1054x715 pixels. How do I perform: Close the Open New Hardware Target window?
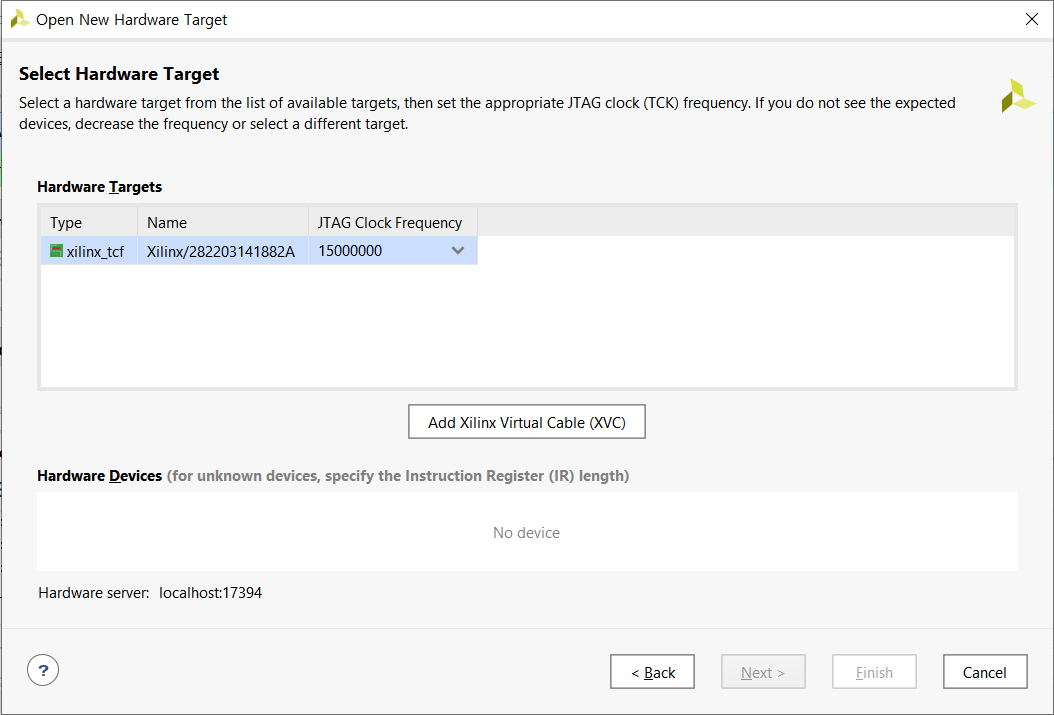1032,19
